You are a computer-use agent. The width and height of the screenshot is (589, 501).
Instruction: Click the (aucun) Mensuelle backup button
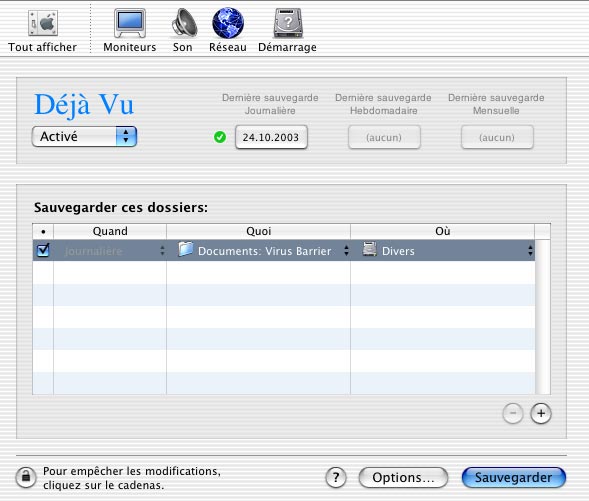coord(497,137)
